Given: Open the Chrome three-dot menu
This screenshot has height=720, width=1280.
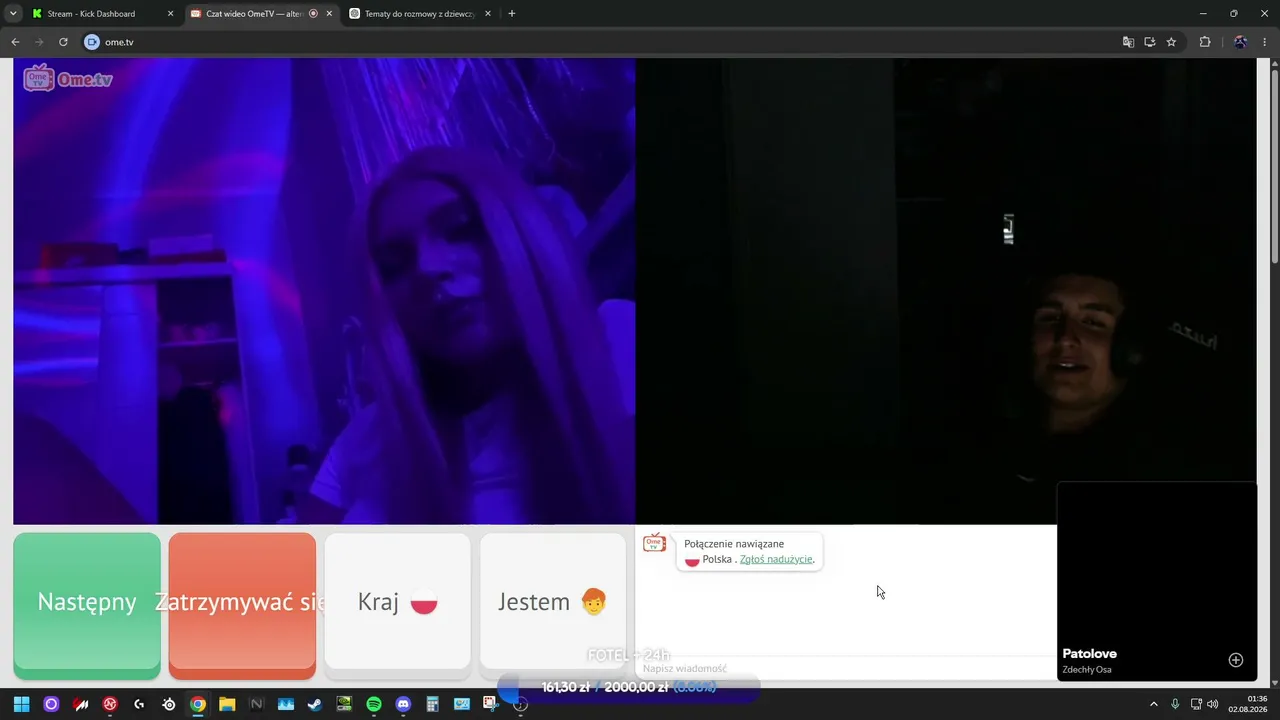Looking at the screenshot, I should pos(1266,42).
